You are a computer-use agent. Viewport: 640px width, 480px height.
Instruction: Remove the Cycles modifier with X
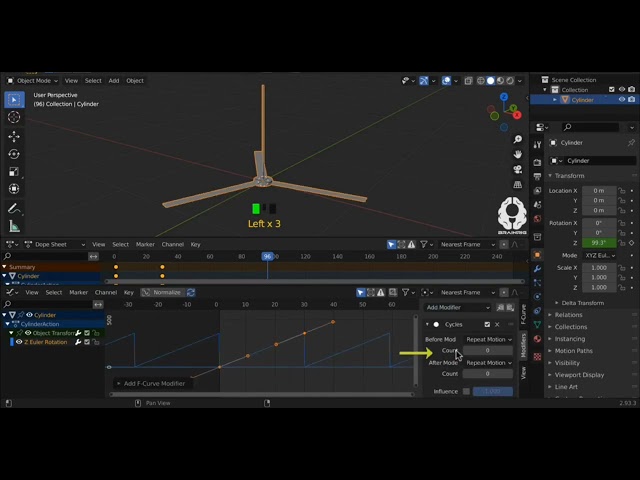click(x=497, y=324)
